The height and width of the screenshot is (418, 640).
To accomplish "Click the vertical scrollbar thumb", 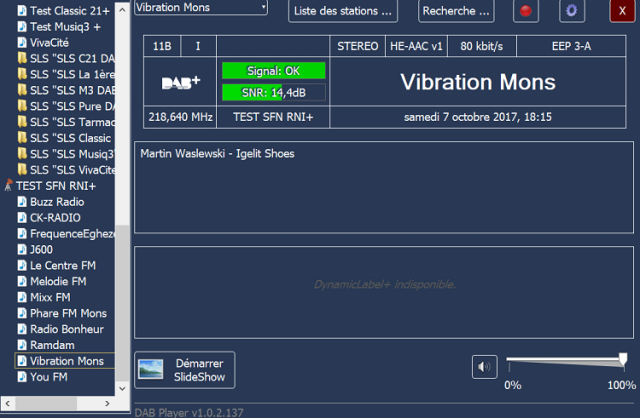I will pos(122,302).
